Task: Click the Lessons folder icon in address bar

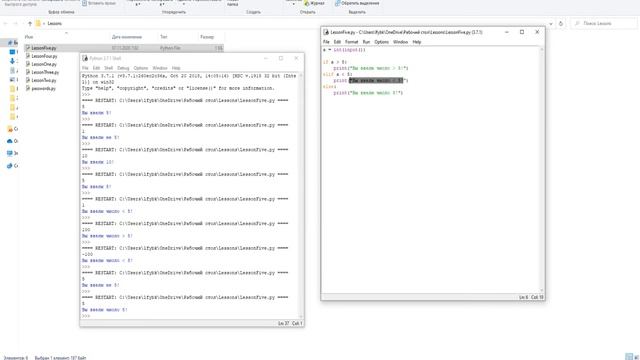Action: coord(38,24)
